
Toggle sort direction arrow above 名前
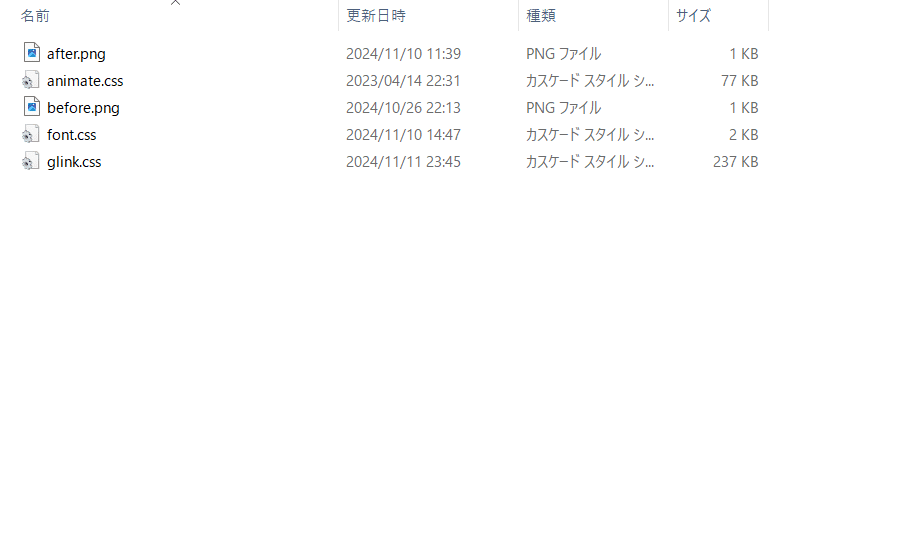(175, 3)
